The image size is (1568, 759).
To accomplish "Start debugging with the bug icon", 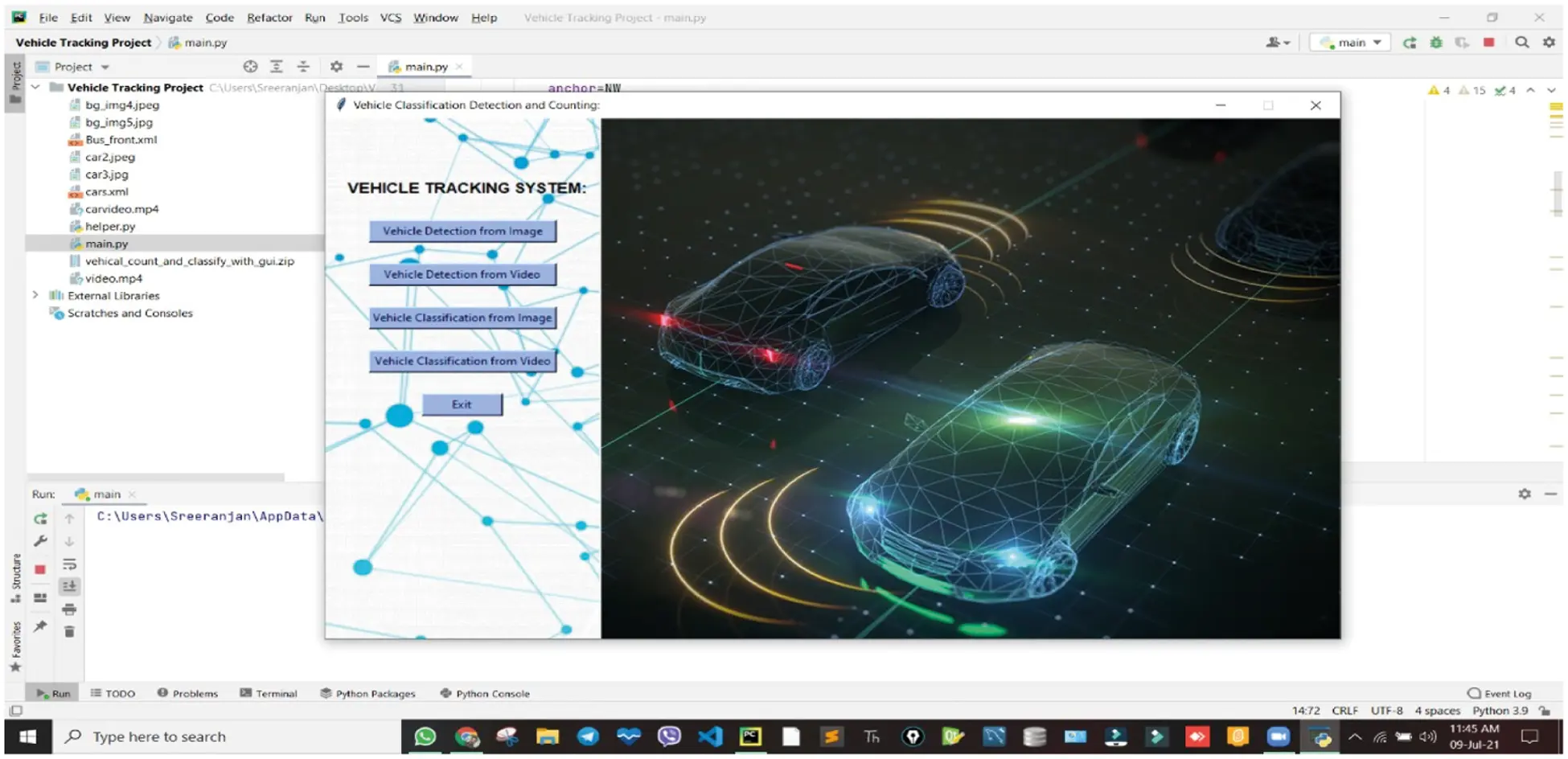I will [1436, 42].
